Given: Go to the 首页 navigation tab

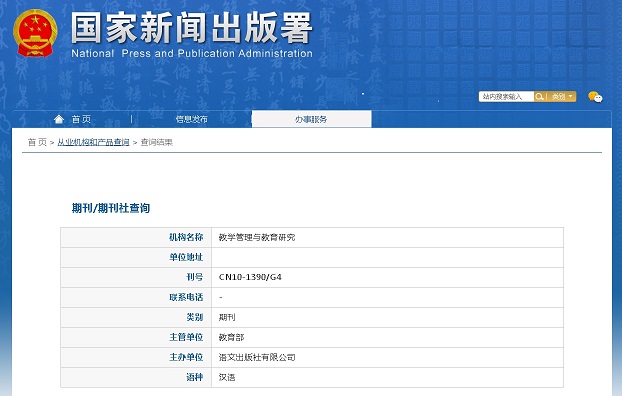Looking at the screenshot, I should point(81,119).
